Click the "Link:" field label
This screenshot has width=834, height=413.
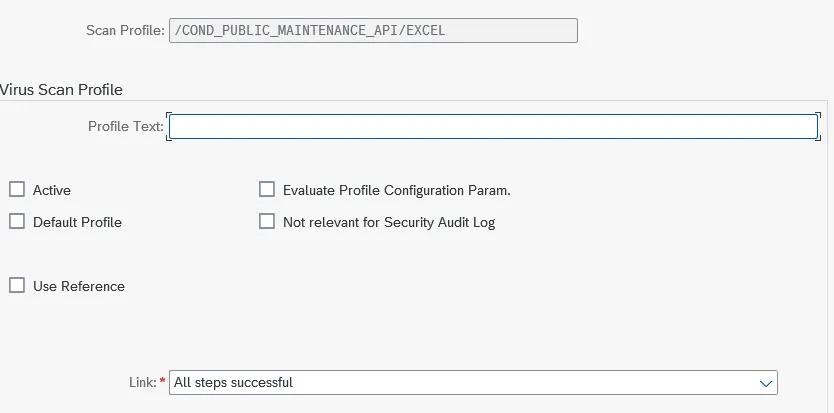(142, 382)
